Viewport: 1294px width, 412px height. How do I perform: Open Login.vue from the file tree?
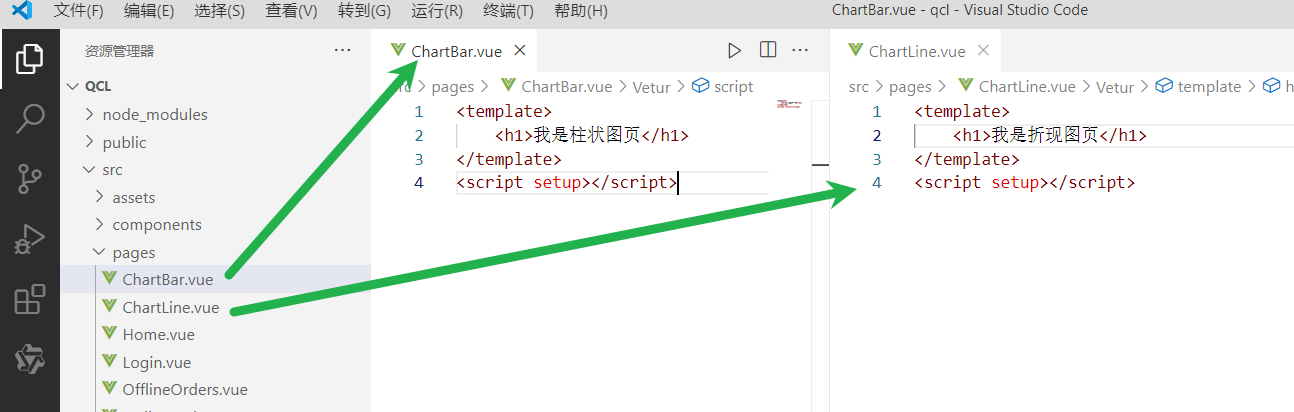click(x=215, y=362)
